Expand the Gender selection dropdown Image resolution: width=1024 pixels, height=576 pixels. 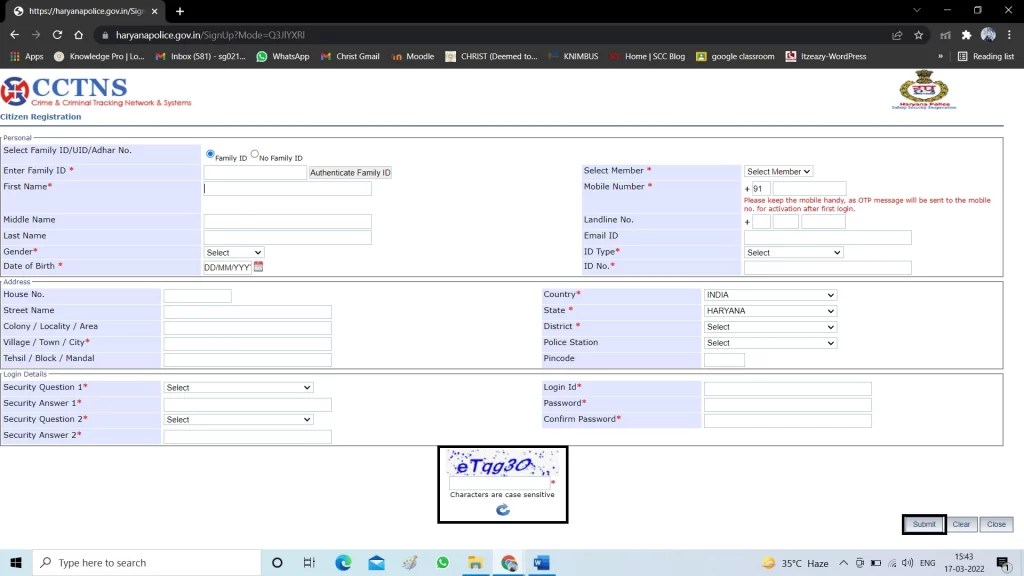(233, 251)
